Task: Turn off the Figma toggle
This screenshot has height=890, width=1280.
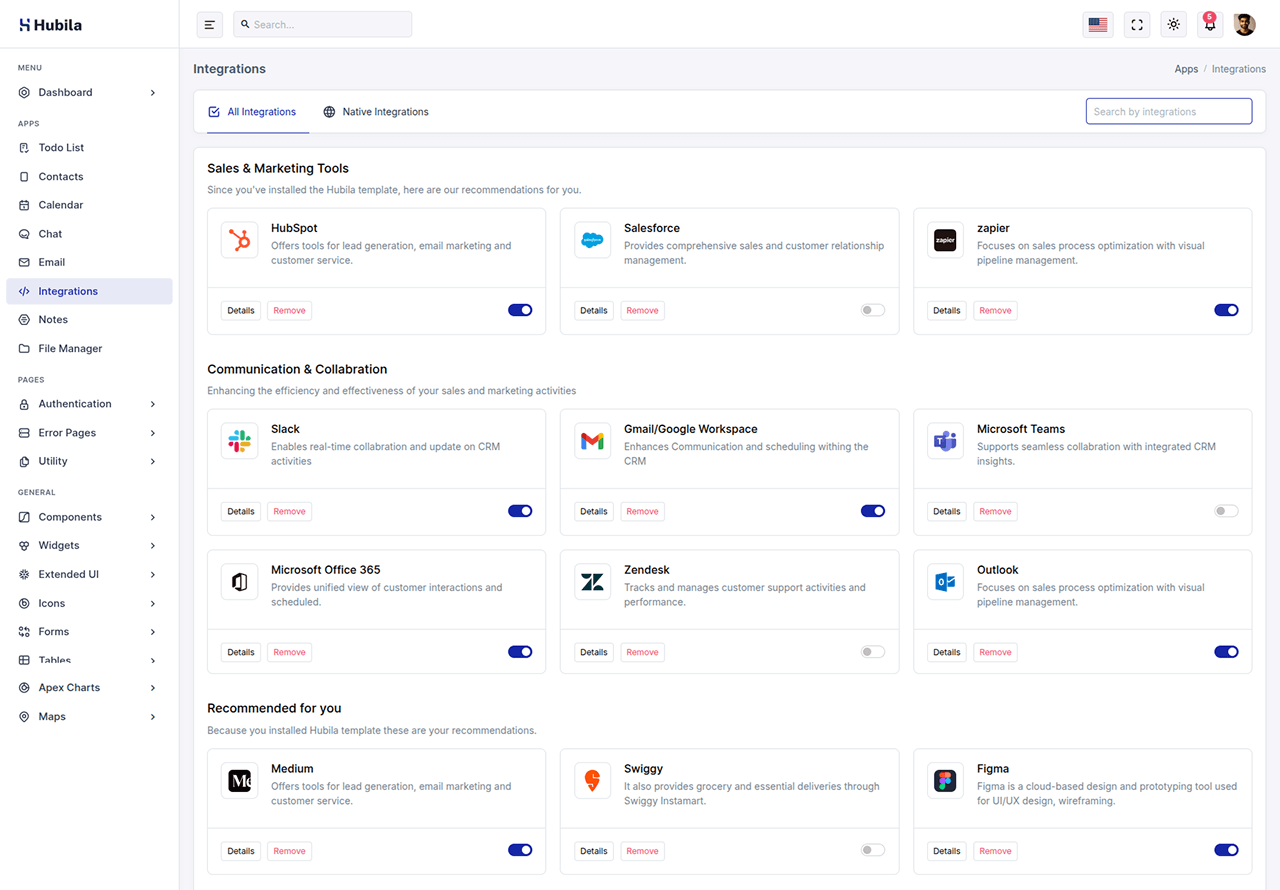Action: click(1226, 850)
